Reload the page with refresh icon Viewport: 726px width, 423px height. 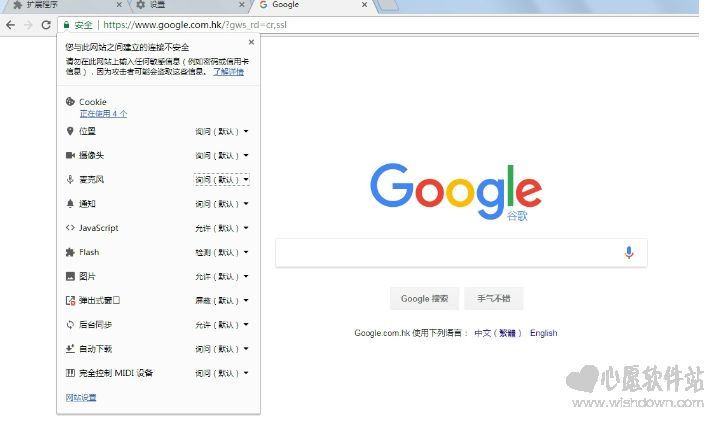[x=46, y=25]
